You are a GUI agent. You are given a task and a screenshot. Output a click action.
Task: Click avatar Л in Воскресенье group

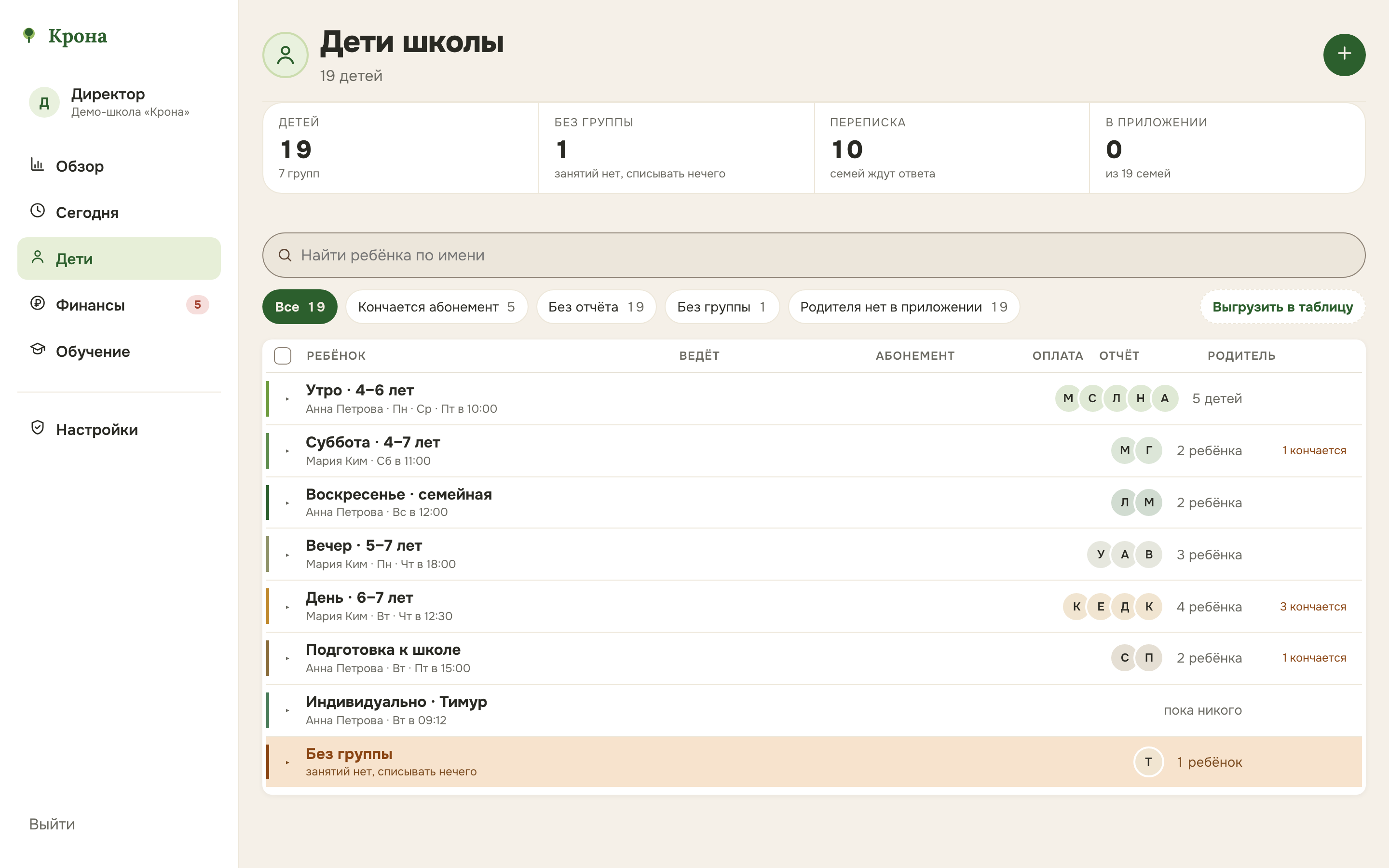1124,502
